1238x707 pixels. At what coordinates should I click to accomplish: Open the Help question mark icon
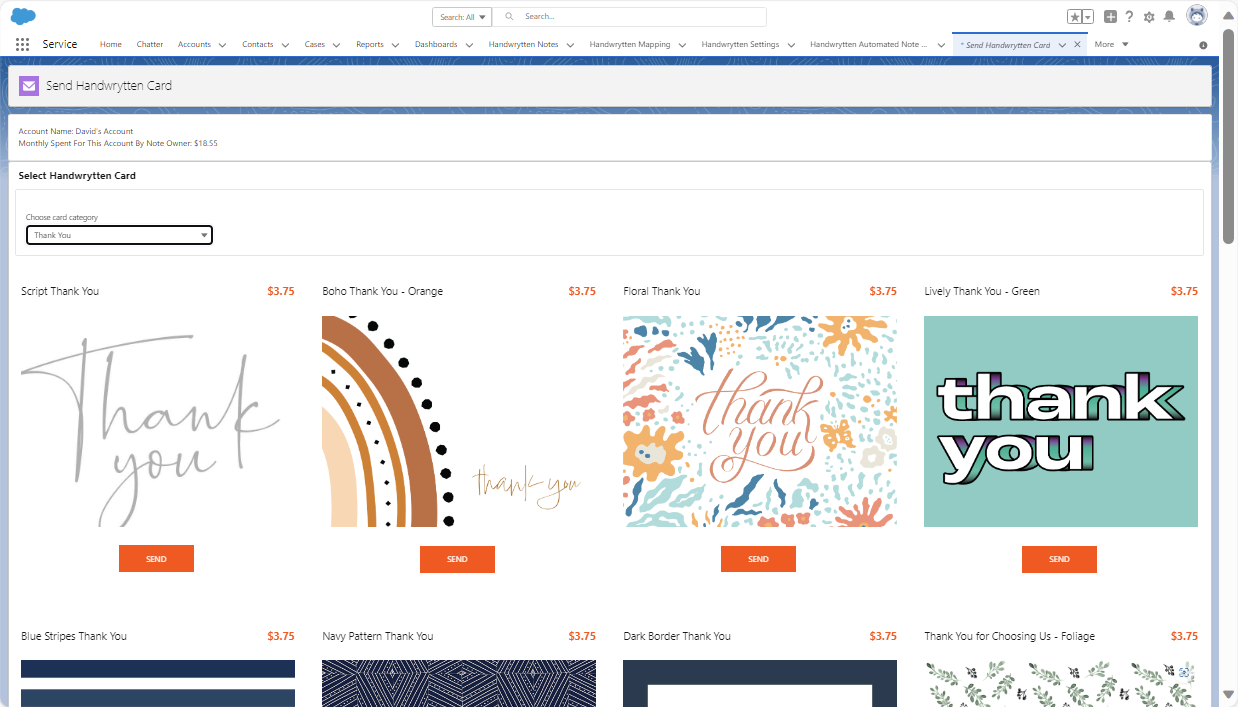click(x=1129, y=17)
